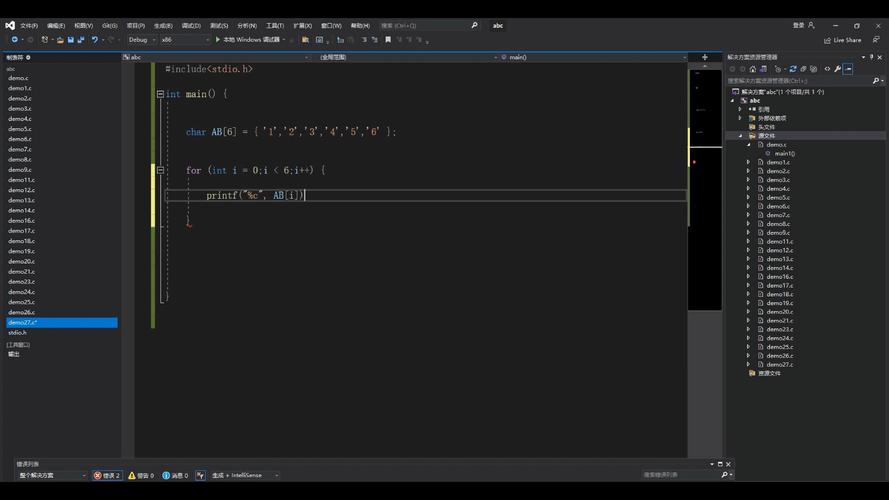Open the main() member dropdown above editor
The height and width of the screenshot is (500, 889).
pyautogui.click(x=593, y=57)
